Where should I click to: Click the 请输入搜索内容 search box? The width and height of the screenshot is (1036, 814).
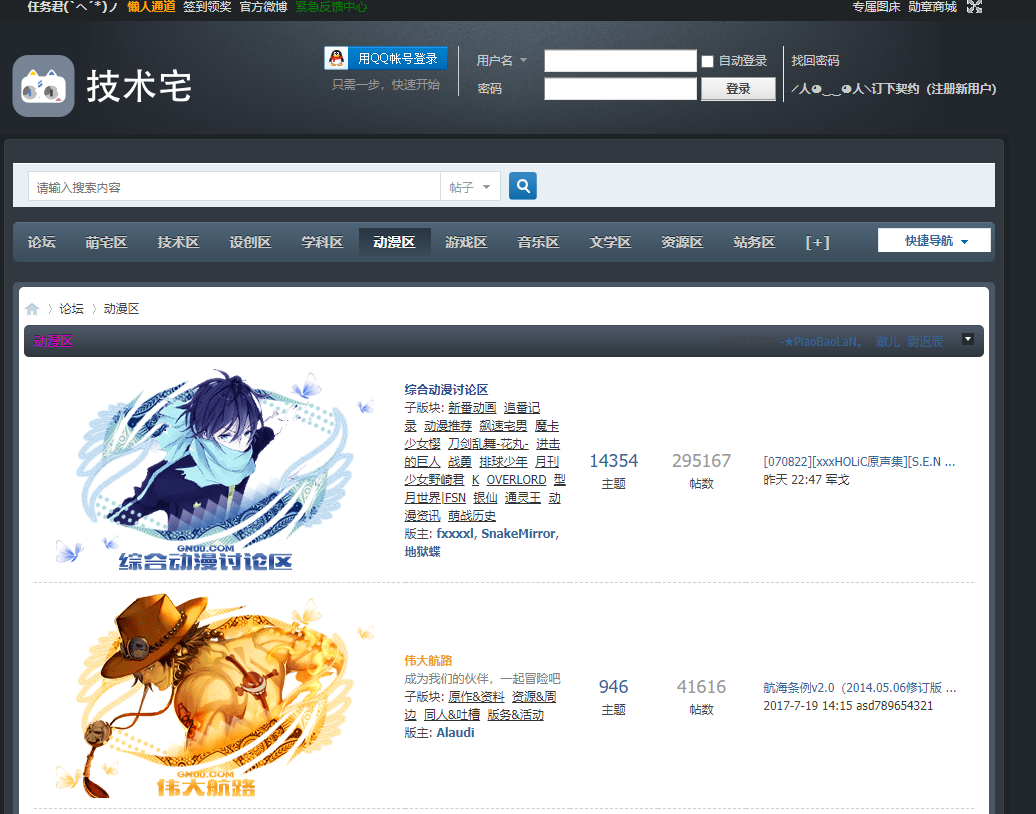234,187
